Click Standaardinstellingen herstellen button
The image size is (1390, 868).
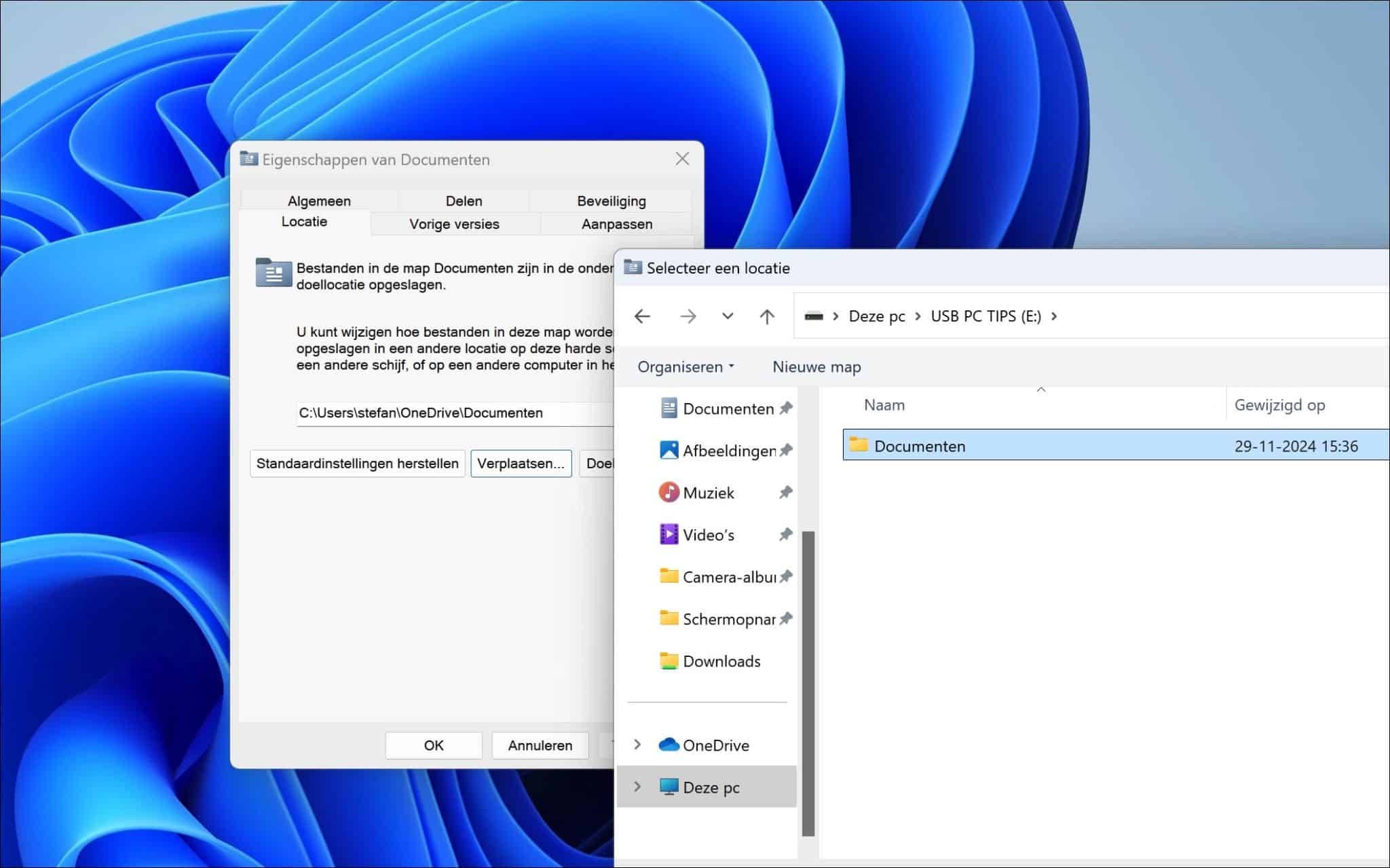point(357,464)
